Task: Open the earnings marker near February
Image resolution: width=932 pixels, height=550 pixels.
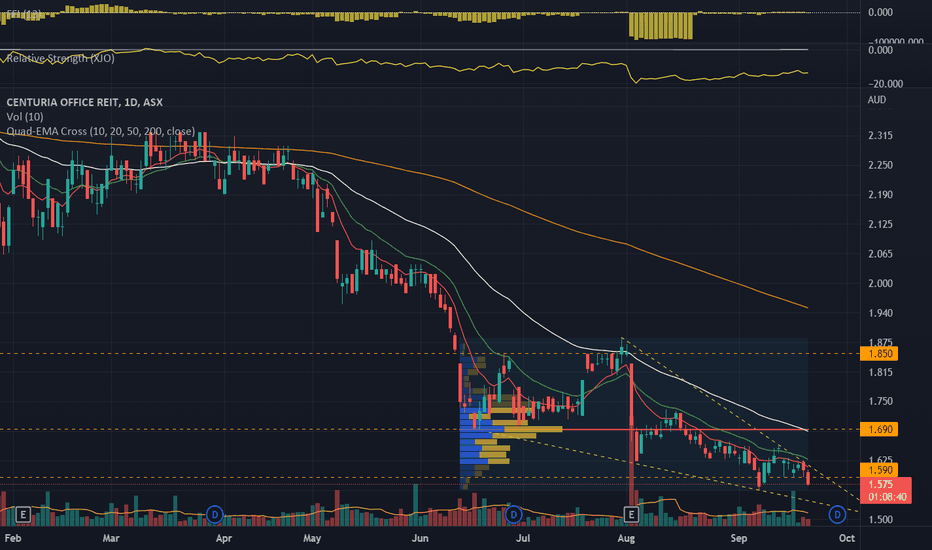Action: coord(23,514)
